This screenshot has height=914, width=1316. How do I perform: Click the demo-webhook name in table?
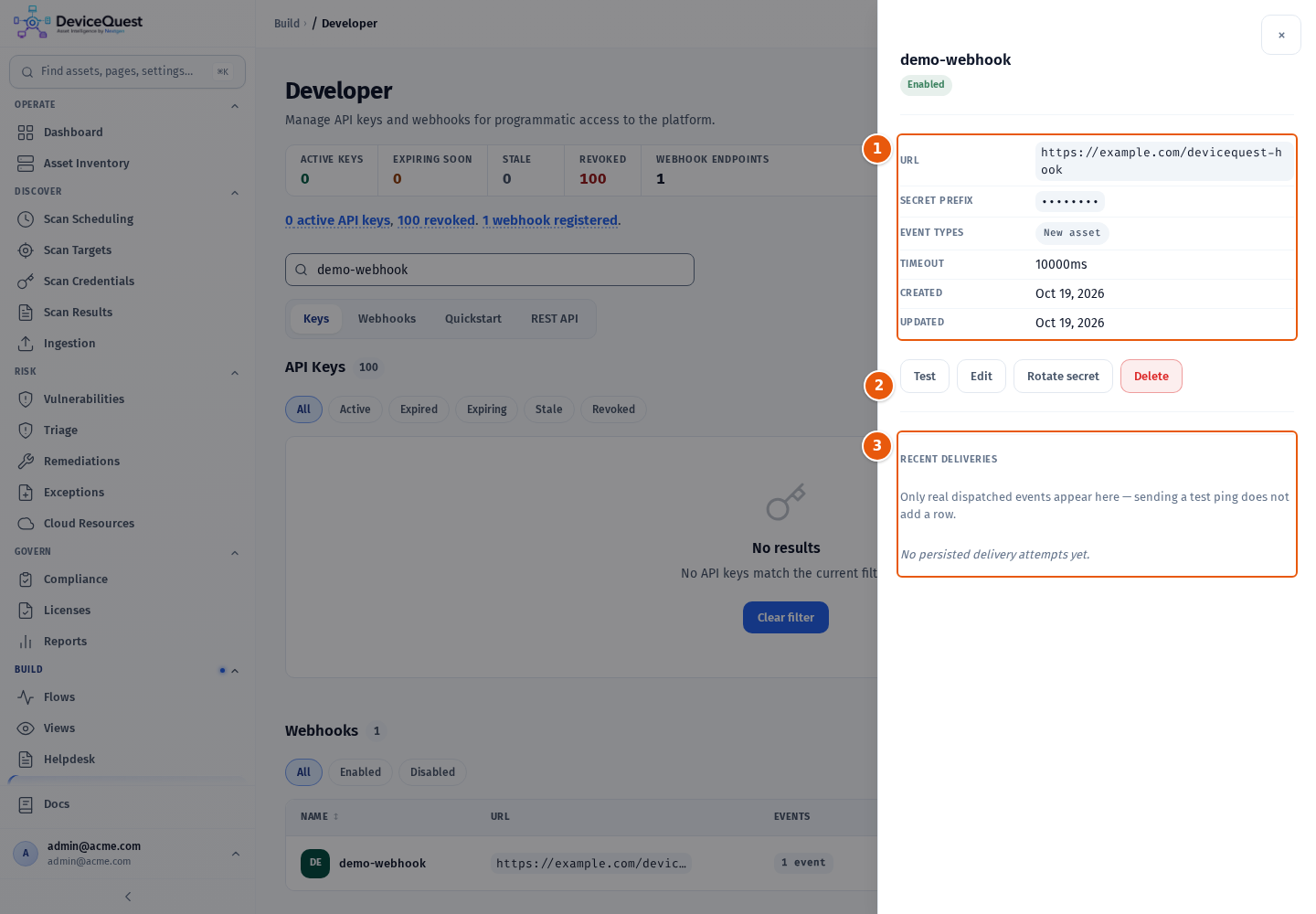(x=382, y=864)
